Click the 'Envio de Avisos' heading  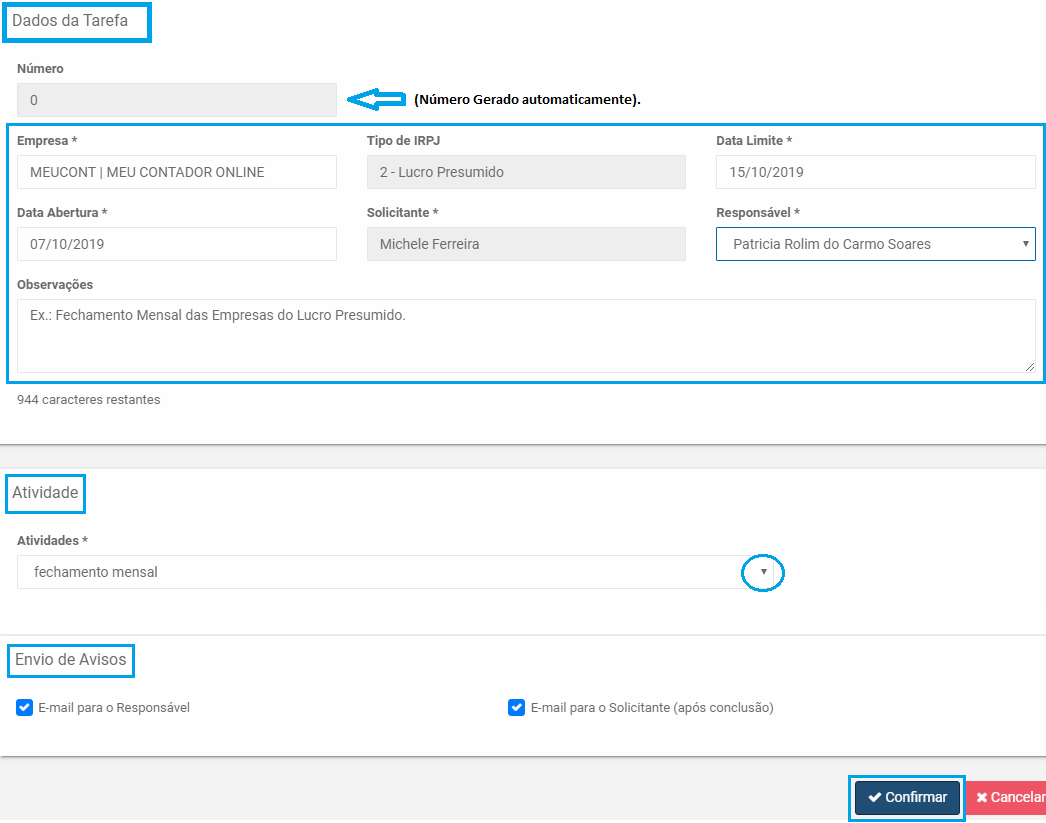[71, 660]
